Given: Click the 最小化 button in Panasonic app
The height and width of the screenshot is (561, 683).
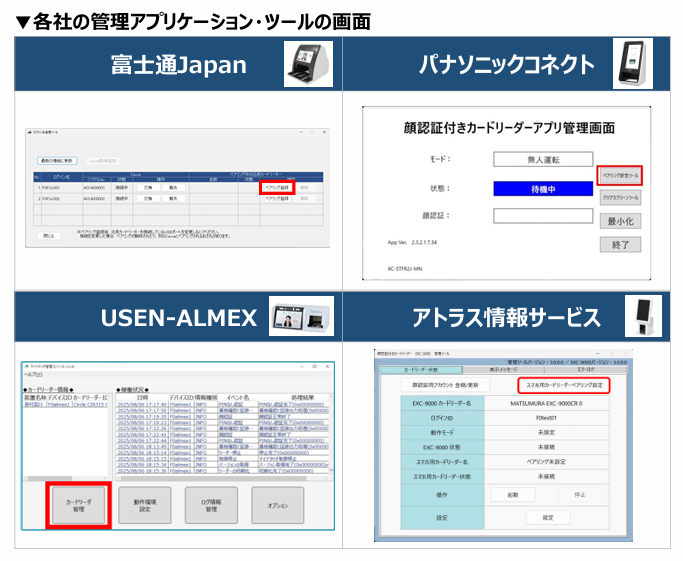Looking at the screenshot, I should pos(619,222).
